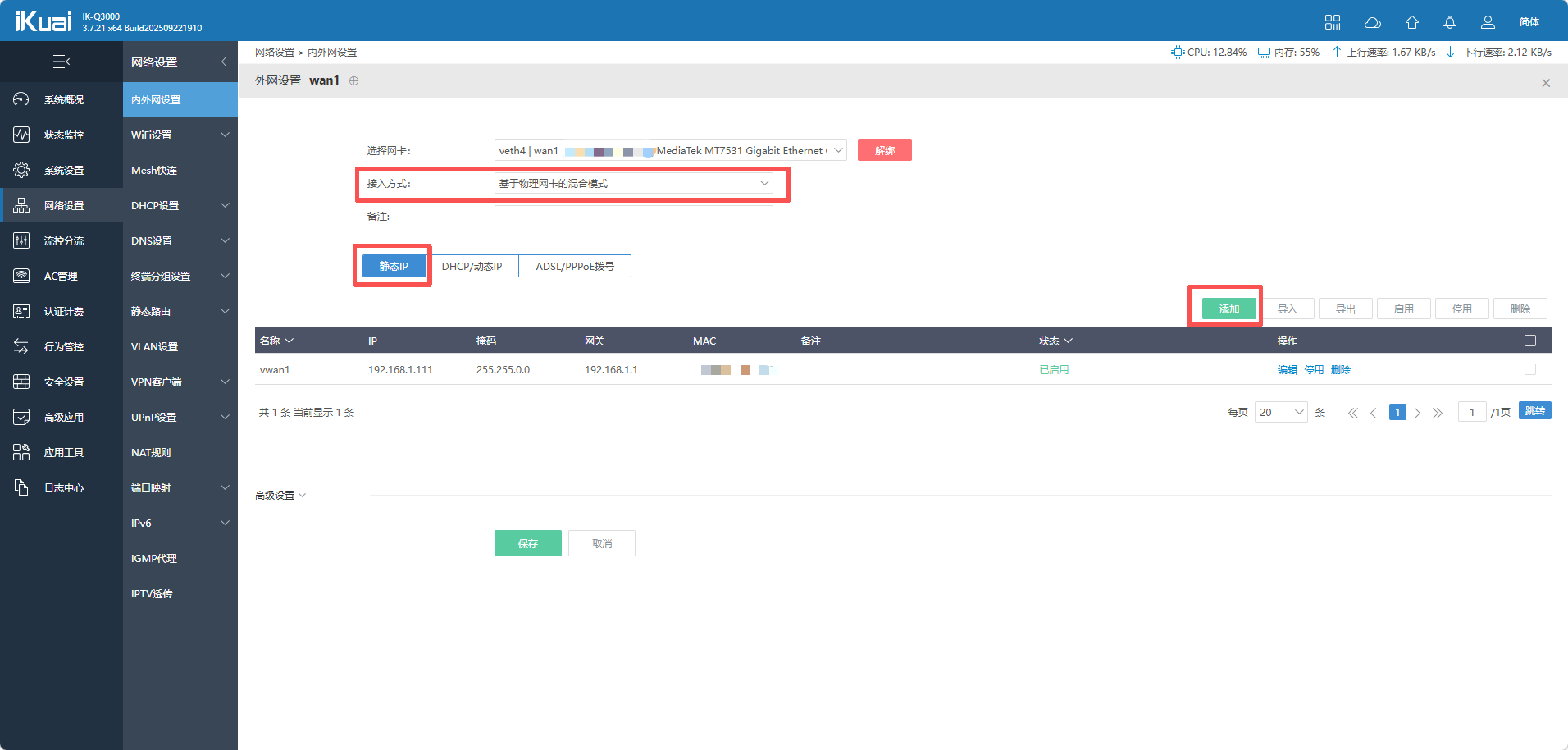Open the user account icon
This screenshot has height=750, width=1568.
point(1488,22)
